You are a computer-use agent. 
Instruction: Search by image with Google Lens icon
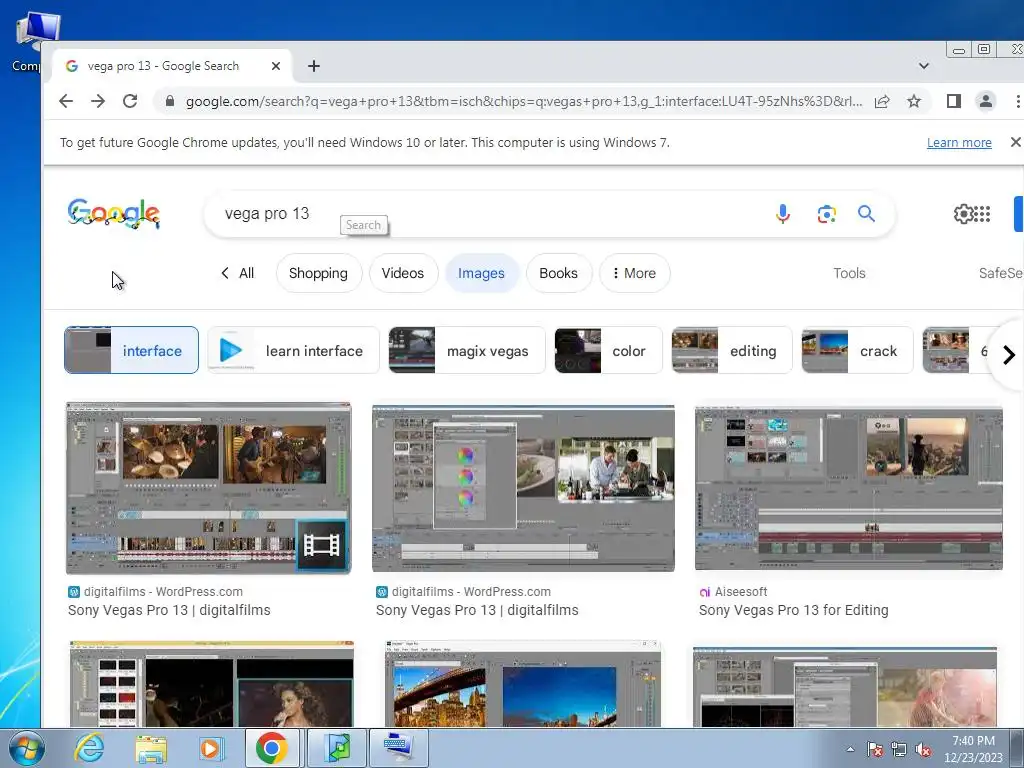pos(826,214)
